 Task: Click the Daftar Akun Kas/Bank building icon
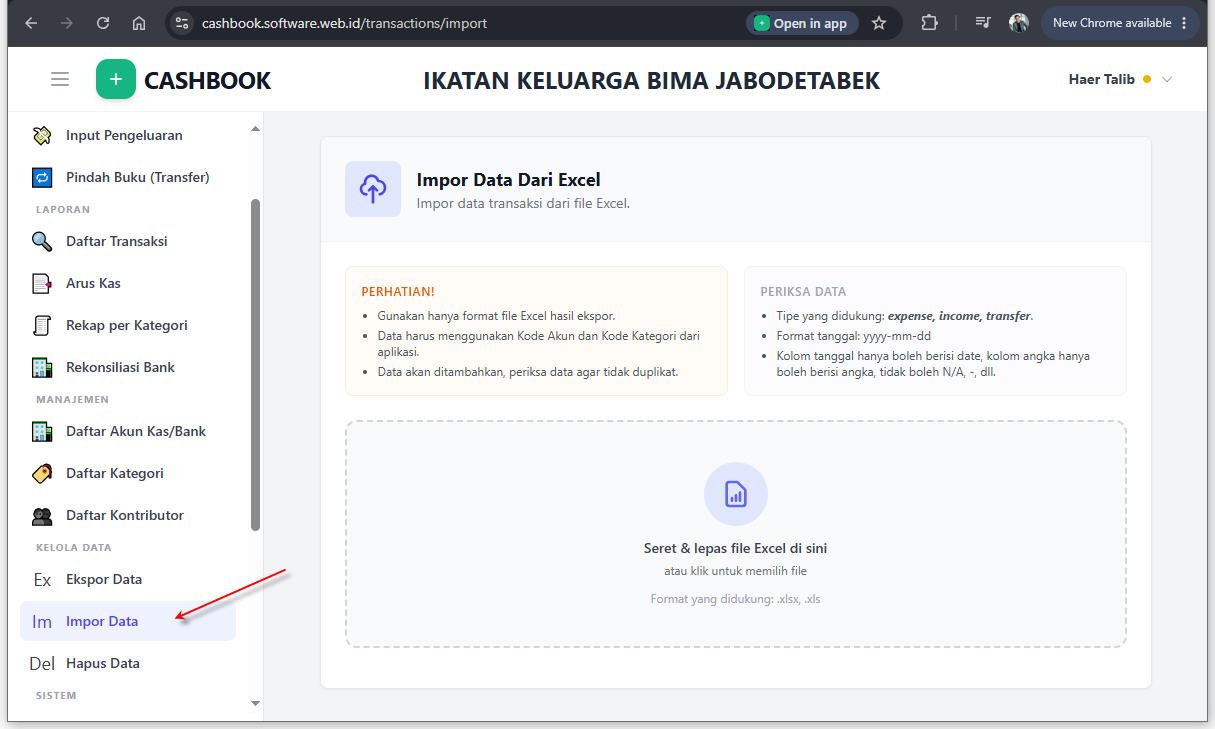point(42,431)
